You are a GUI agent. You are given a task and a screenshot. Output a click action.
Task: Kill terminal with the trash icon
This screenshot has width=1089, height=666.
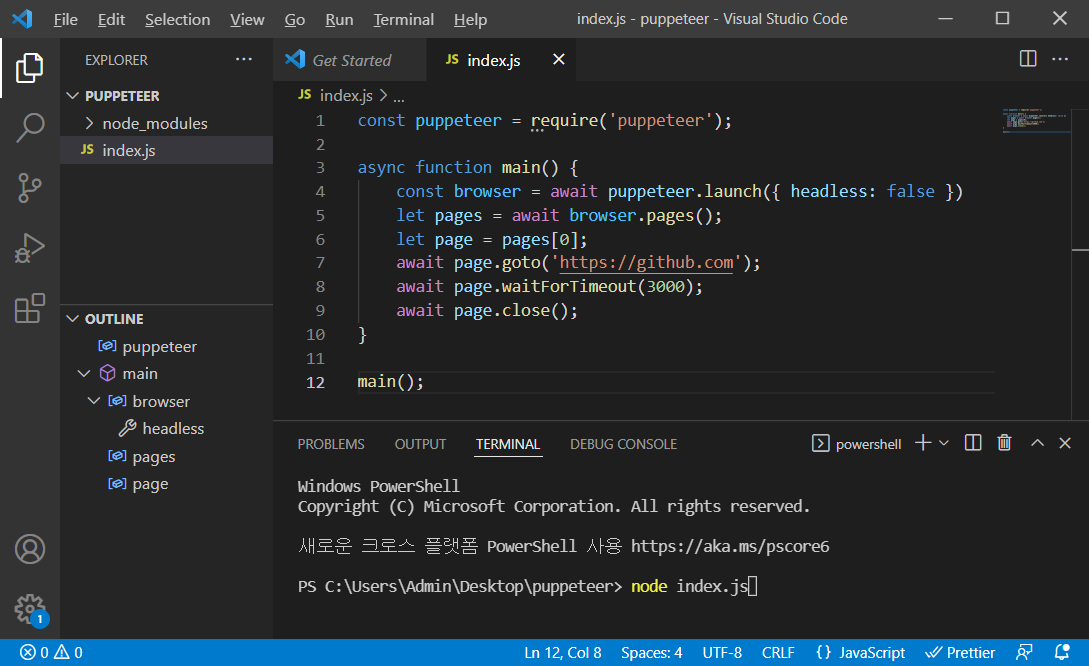(x=1004, y=443)
